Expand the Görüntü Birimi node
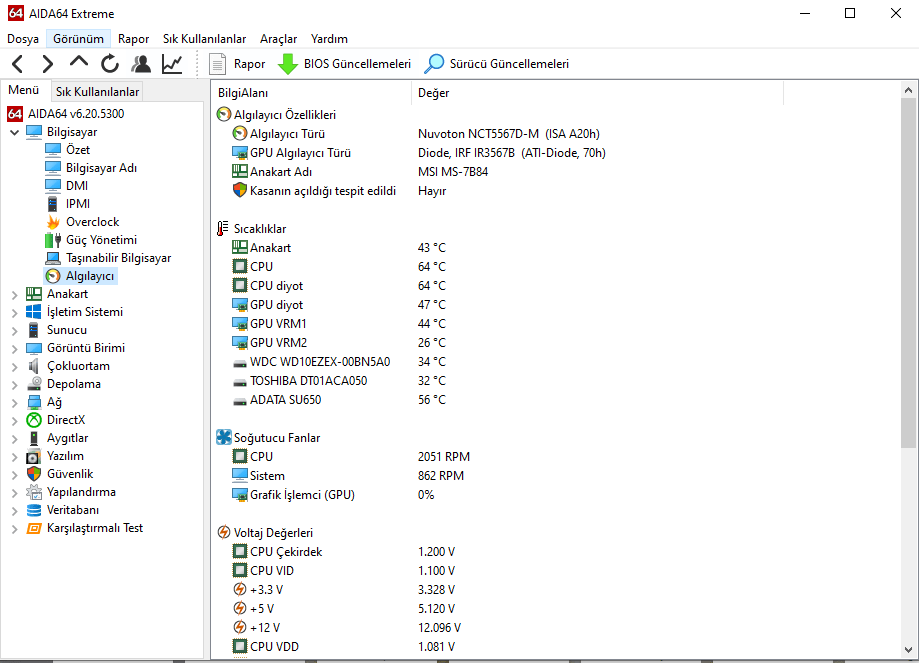This screenshot has height=663, width=919. pos(15,349)
